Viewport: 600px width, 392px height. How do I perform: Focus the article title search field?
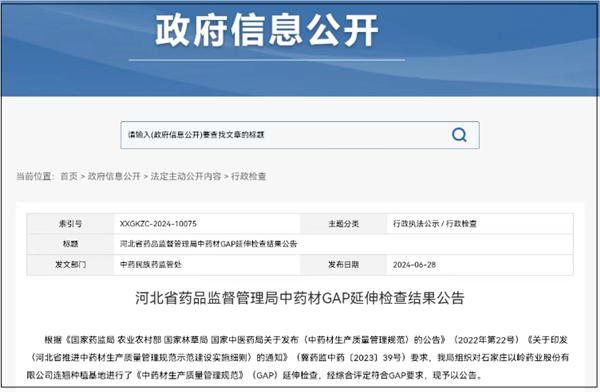point(300,135)
